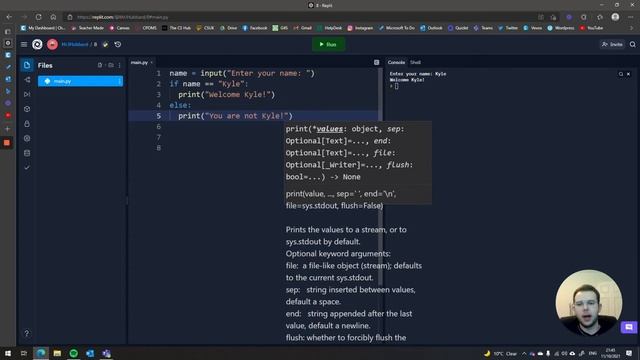
Task: Add a new folder in Files panel
Action: (111, 65)
